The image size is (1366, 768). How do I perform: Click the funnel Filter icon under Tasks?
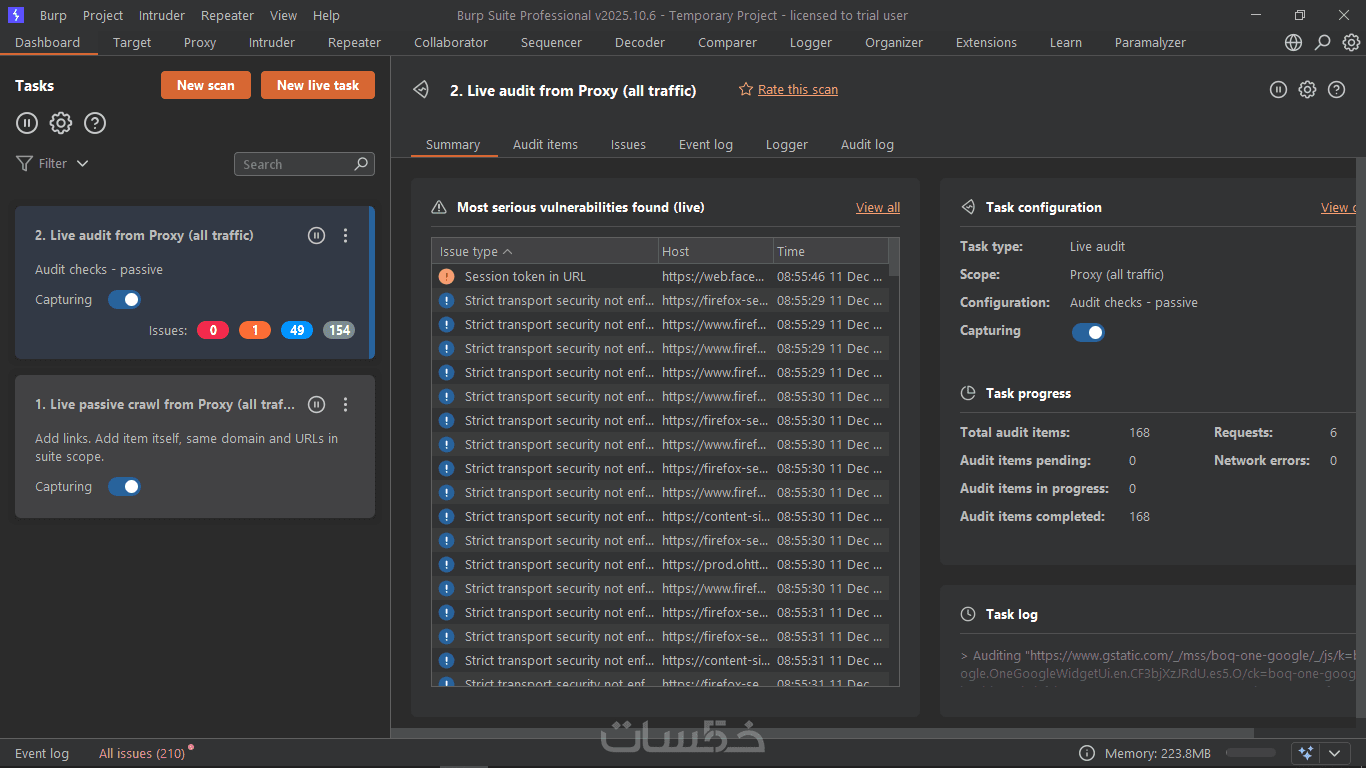coord(24,163)
